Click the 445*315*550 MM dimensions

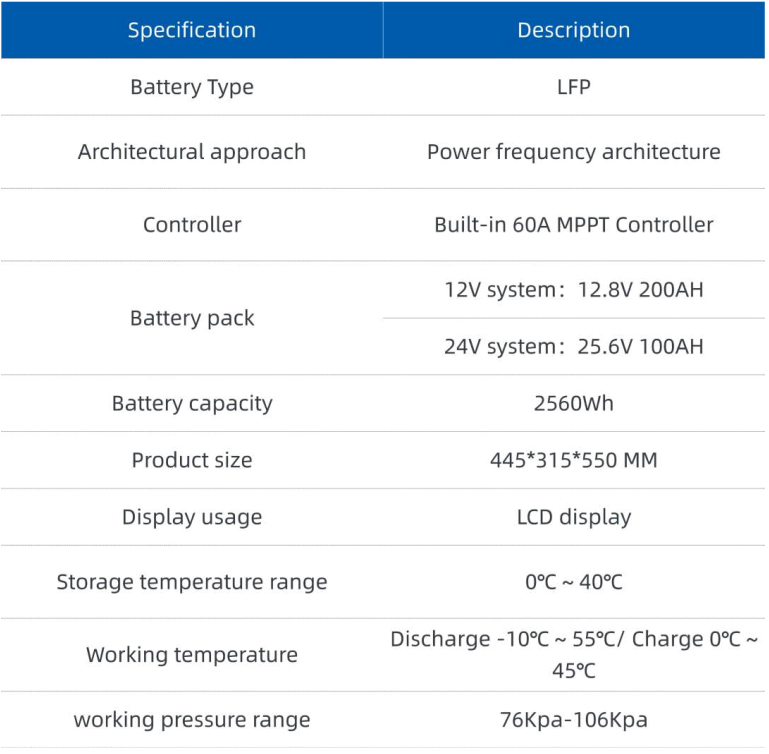click(x=574, y=461)
